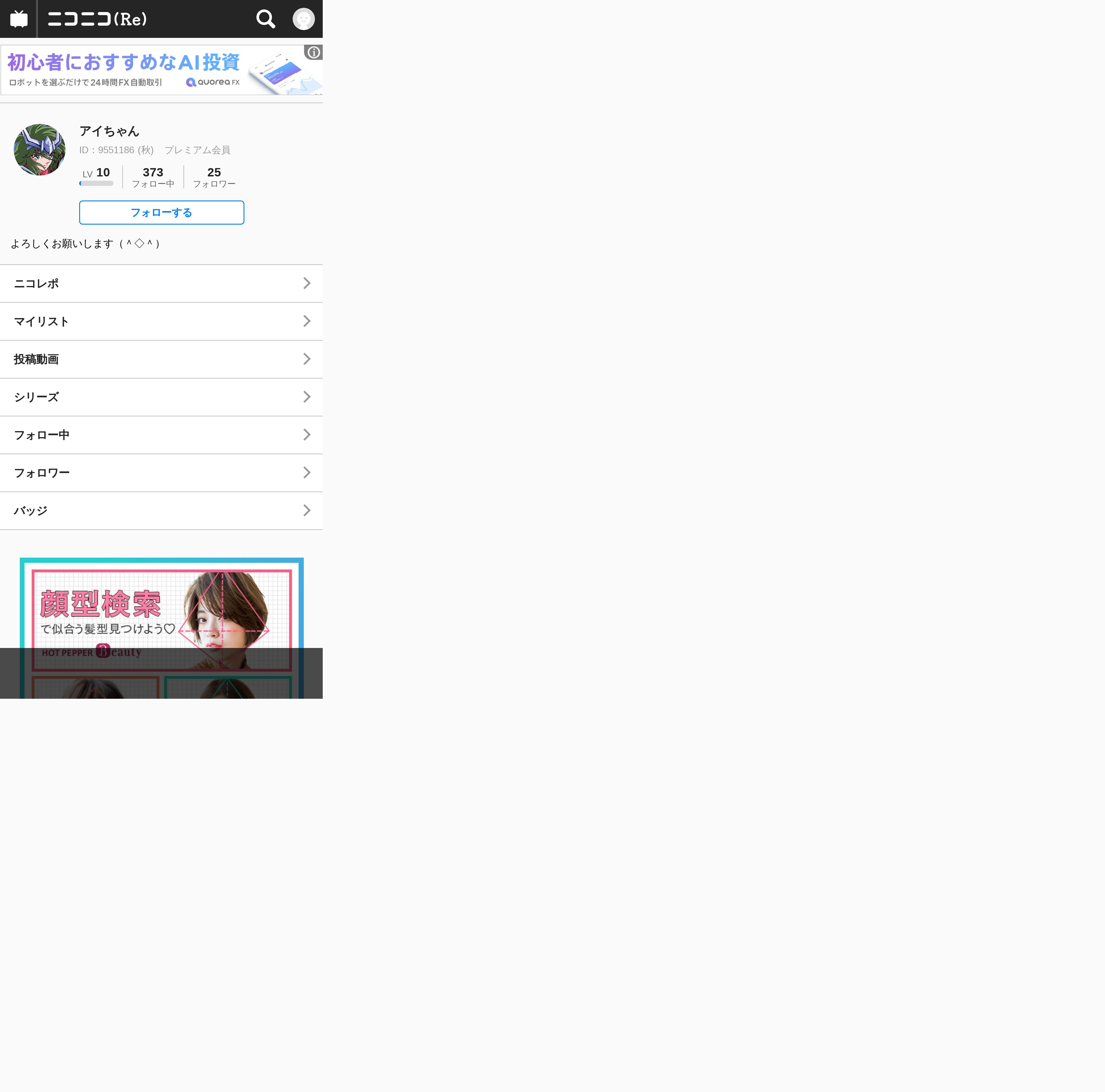This screenshot has height=1092, width=1105.
Task: View the 25 フォロワー count
Action: 214,177
